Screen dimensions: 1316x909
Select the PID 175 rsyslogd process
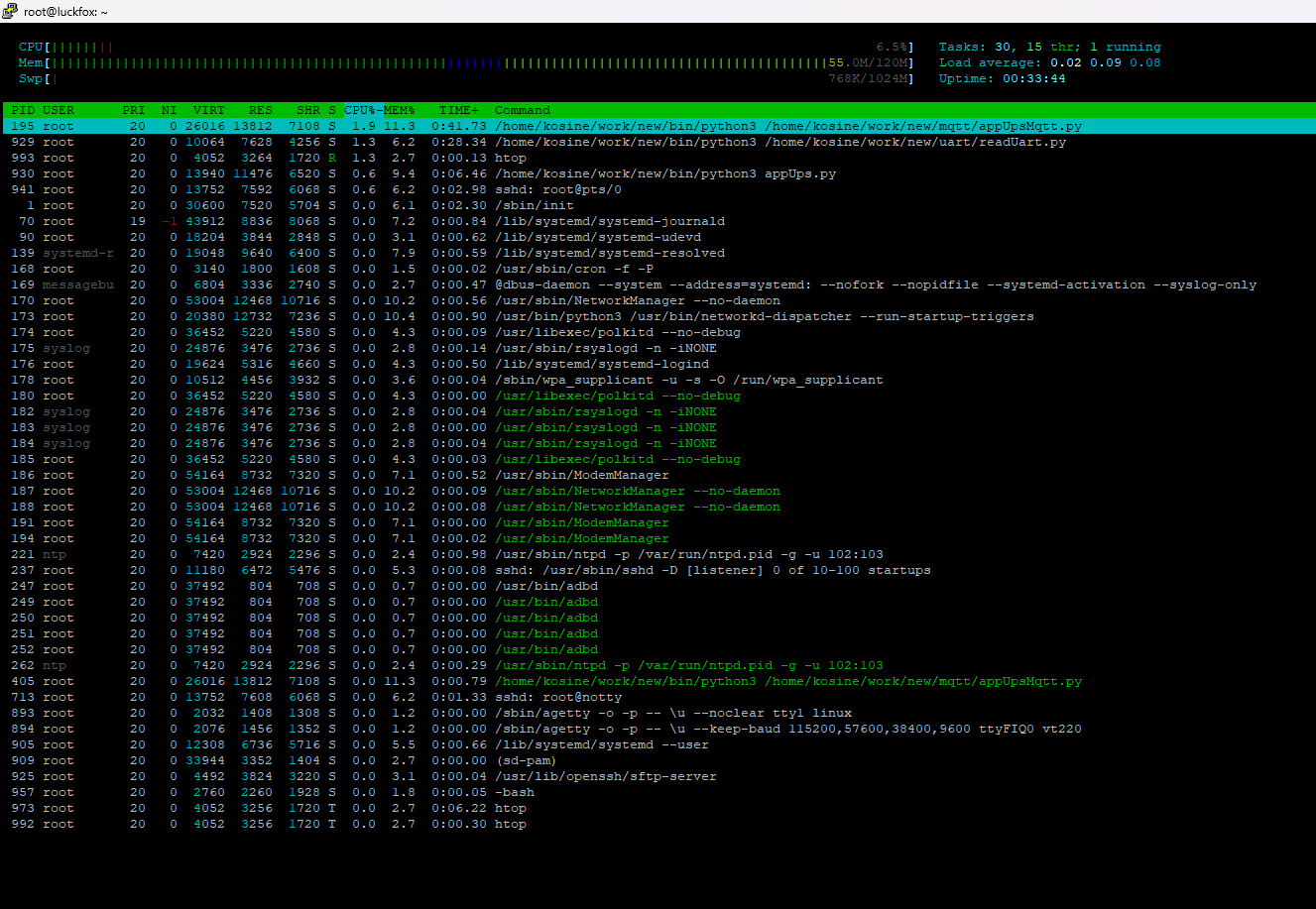click(658, 348)
